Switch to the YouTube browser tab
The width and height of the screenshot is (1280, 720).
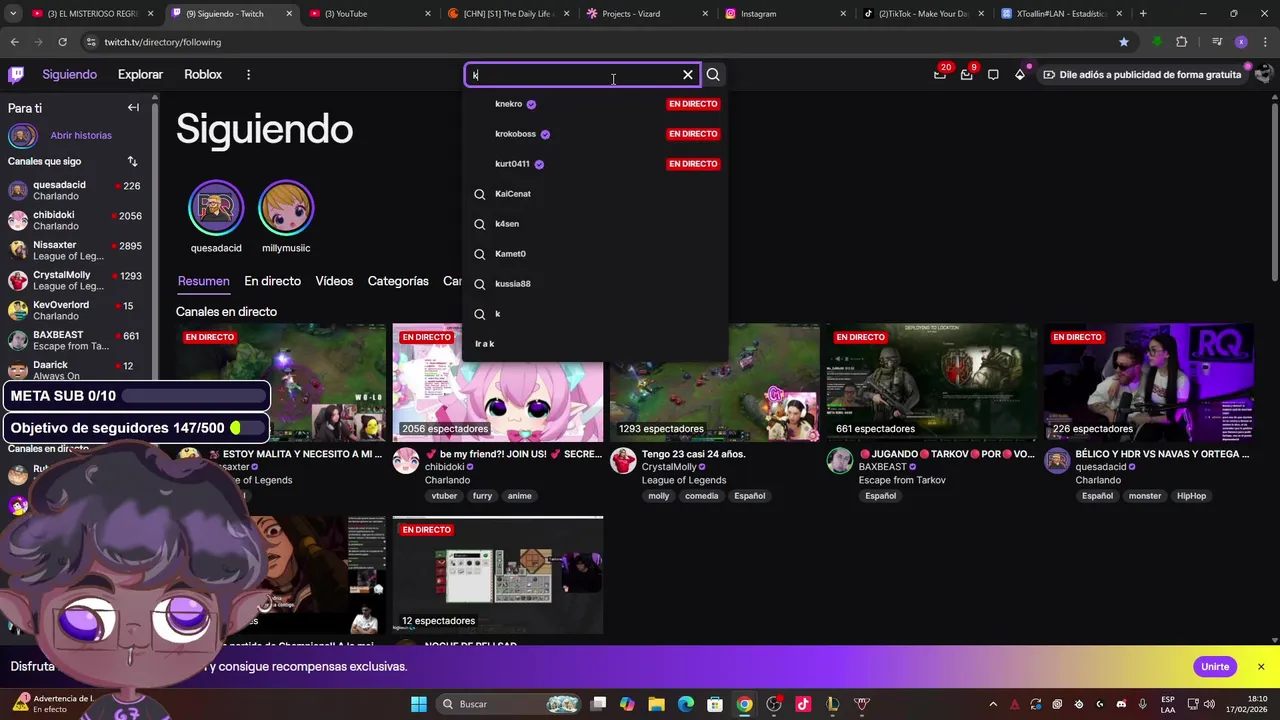tap(368, 14)
